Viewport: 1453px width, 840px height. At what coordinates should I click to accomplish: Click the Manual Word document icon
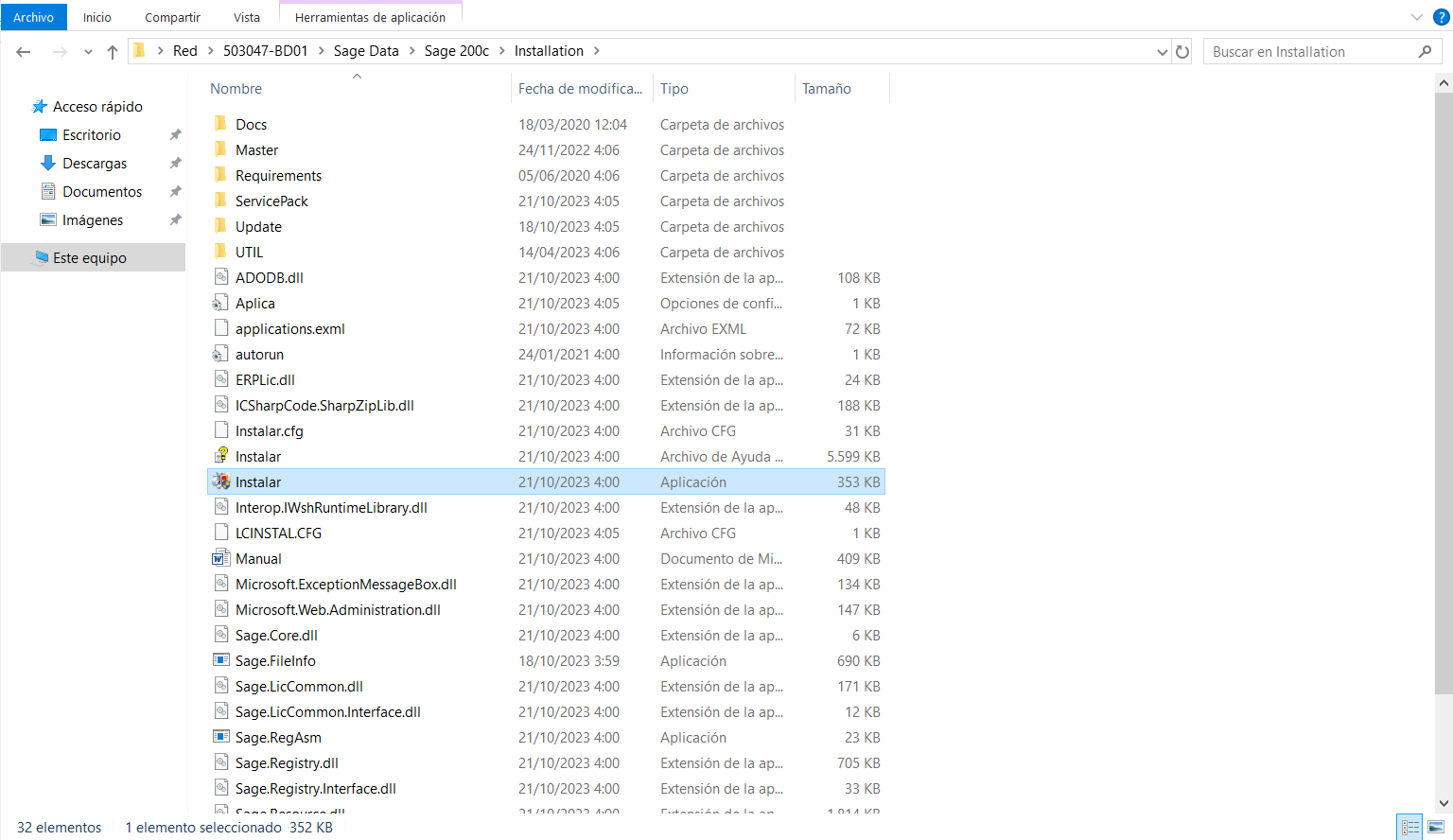(220, 558)
